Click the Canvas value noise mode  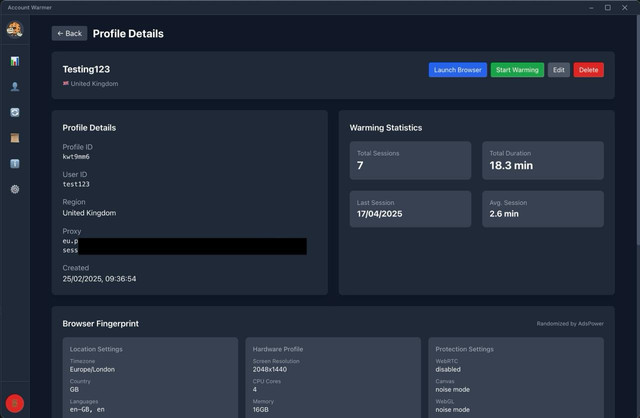(453, 389)
